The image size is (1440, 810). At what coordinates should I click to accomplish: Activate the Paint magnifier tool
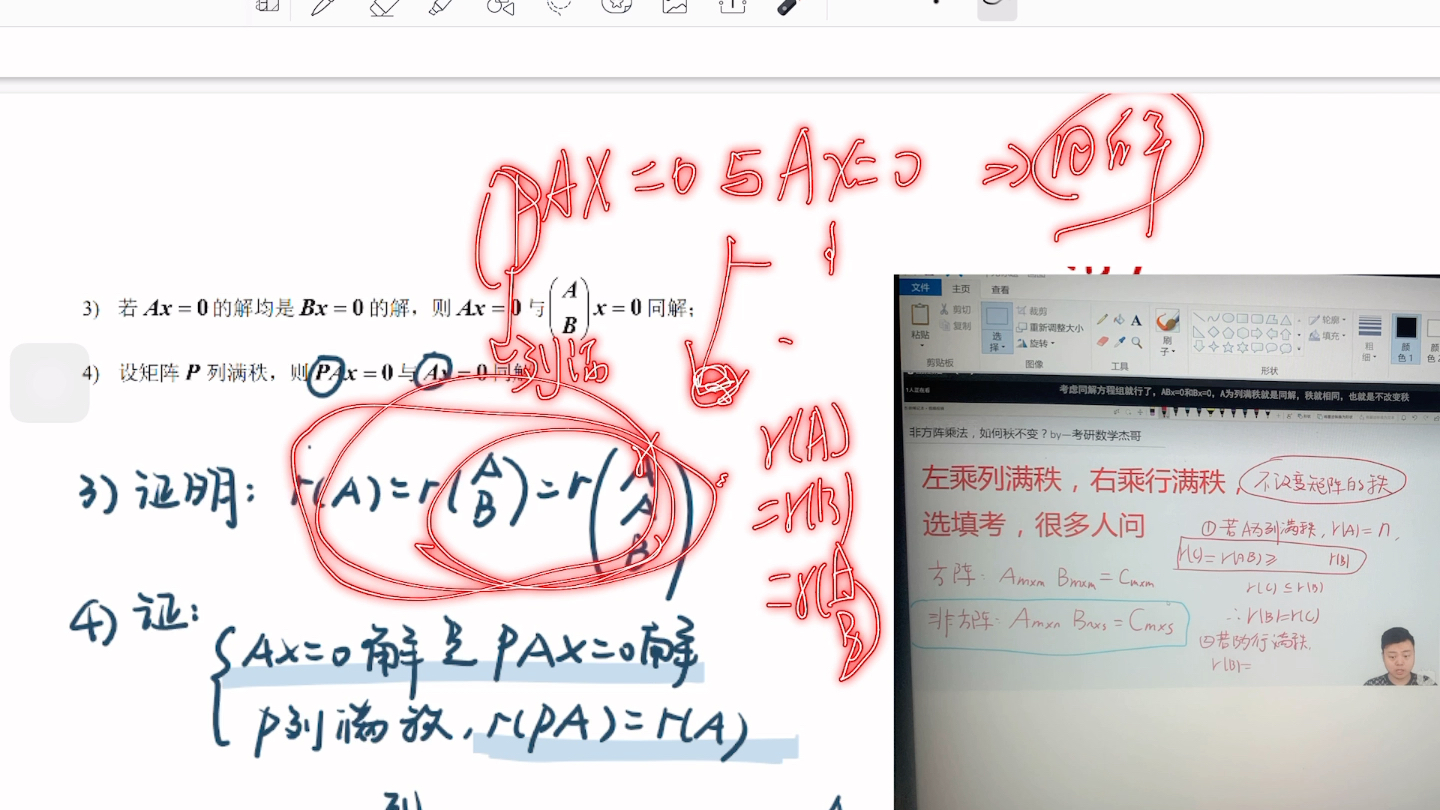(x=1137, y=342)
